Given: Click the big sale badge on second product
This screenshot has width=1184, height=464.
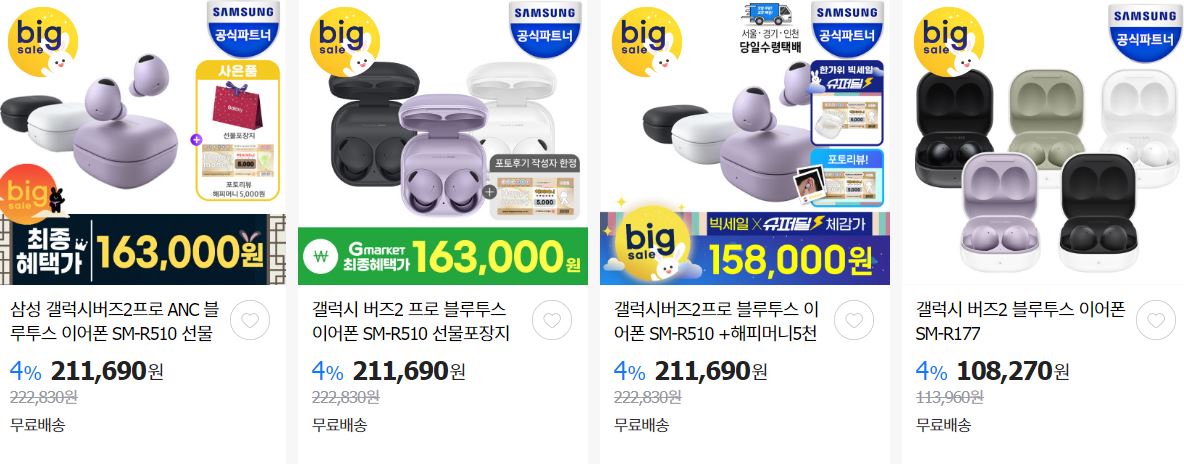Looking at the screenshot, I should pos(344,42).
